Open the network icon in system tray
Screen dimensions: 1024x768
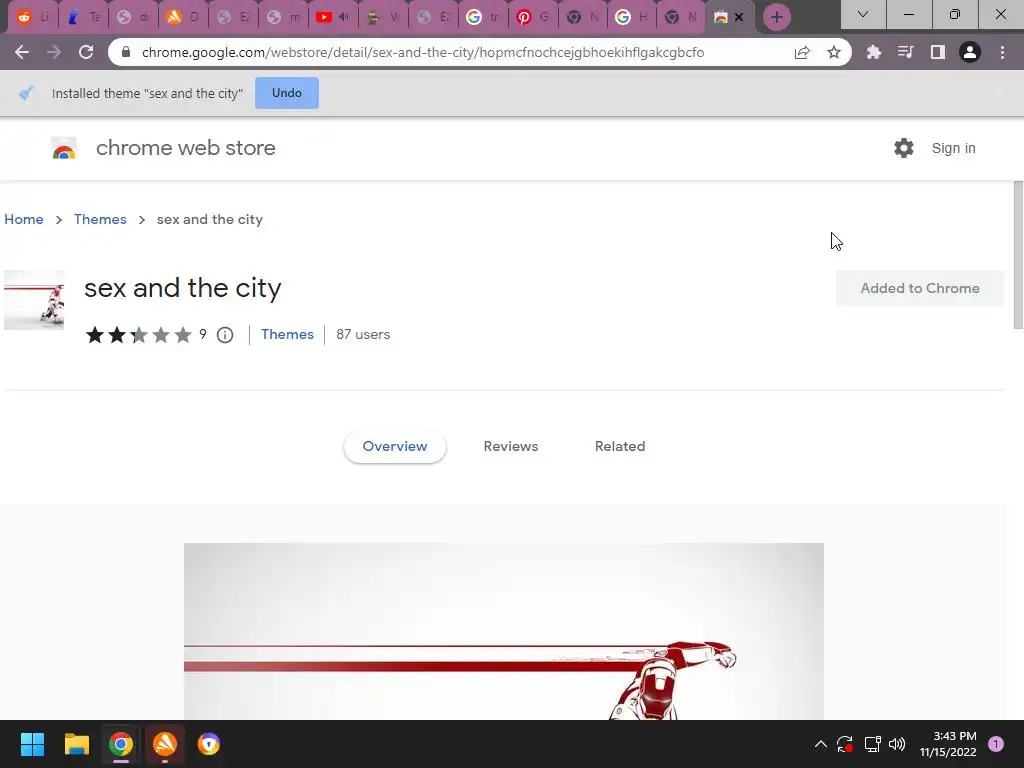[872, 744]
